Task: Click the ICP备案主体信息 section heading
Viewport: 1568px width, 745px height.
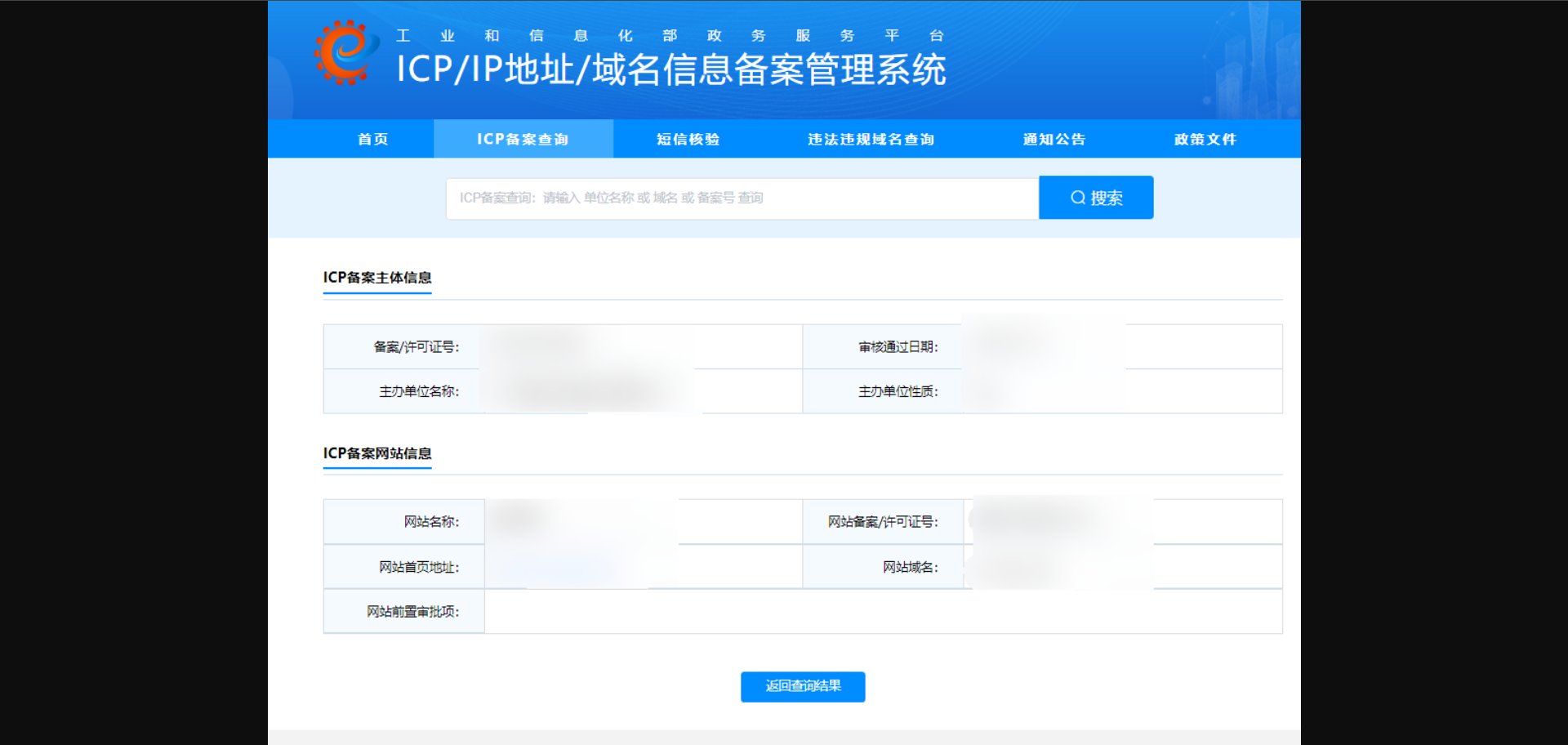Action: (x=377, y=278)
